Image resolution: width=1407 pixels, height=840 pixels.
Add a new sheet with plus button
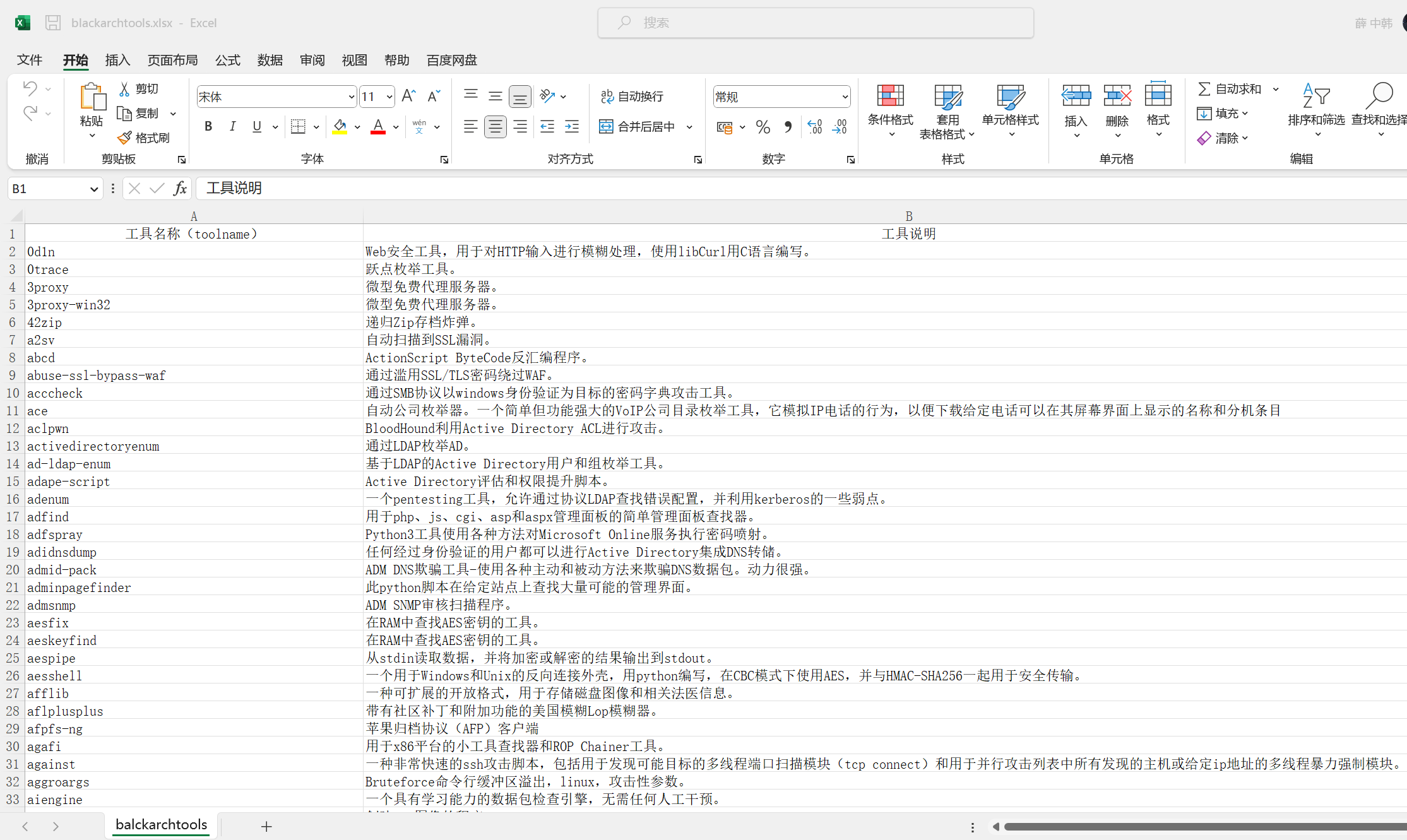coord(266,826)
